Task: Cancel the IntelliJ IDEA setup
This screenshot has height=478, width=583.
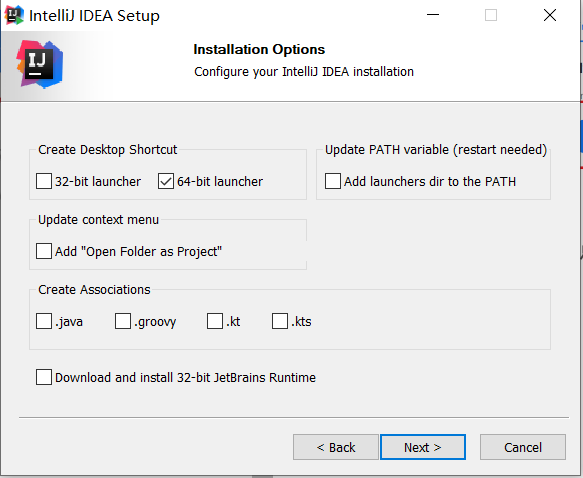Action: (523, 447)
